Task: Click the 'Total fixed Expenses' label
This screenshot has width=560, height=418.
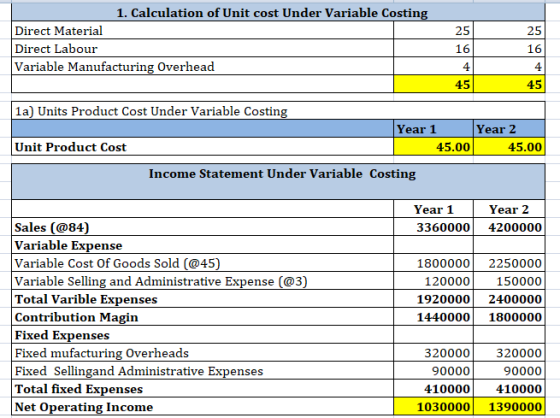Action: click(202, 389)
